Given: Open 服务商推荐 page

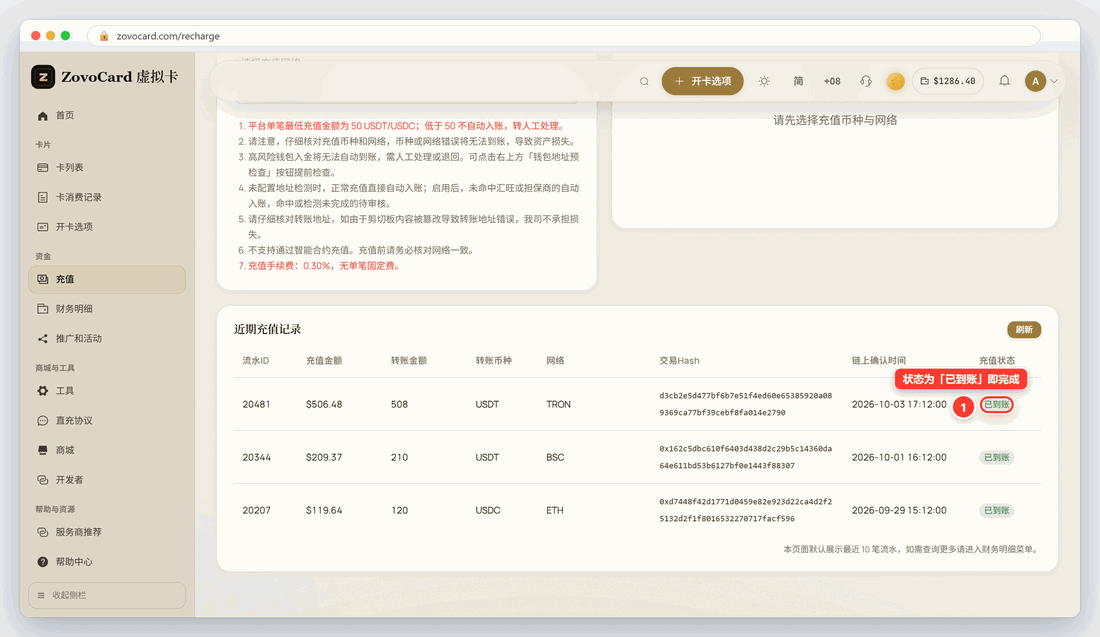Looking at the screenshot, I should pos(107,532).
